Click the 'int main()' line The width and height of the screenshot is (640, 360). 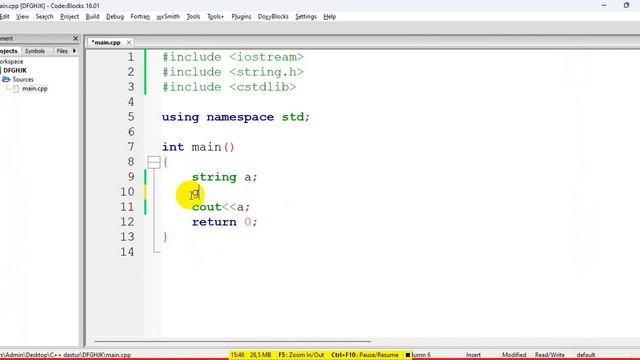click(x=198, y=147)
